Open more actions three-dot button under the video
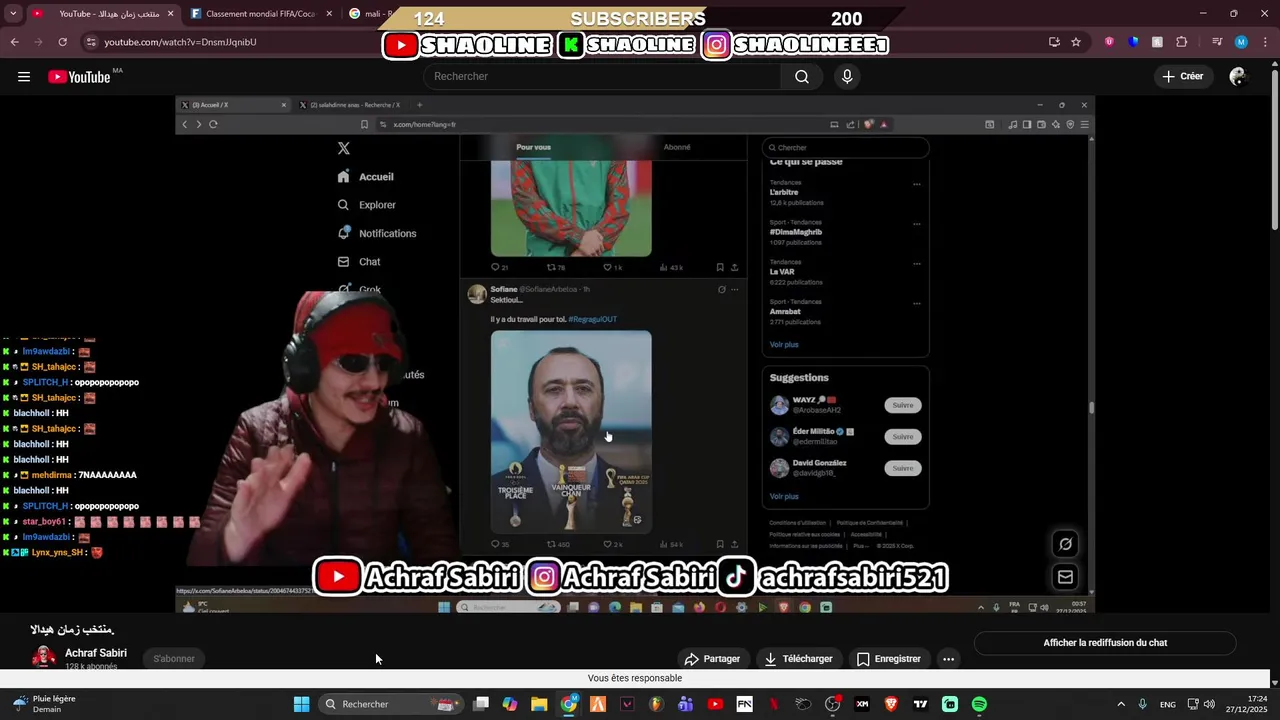 point(948,659)
